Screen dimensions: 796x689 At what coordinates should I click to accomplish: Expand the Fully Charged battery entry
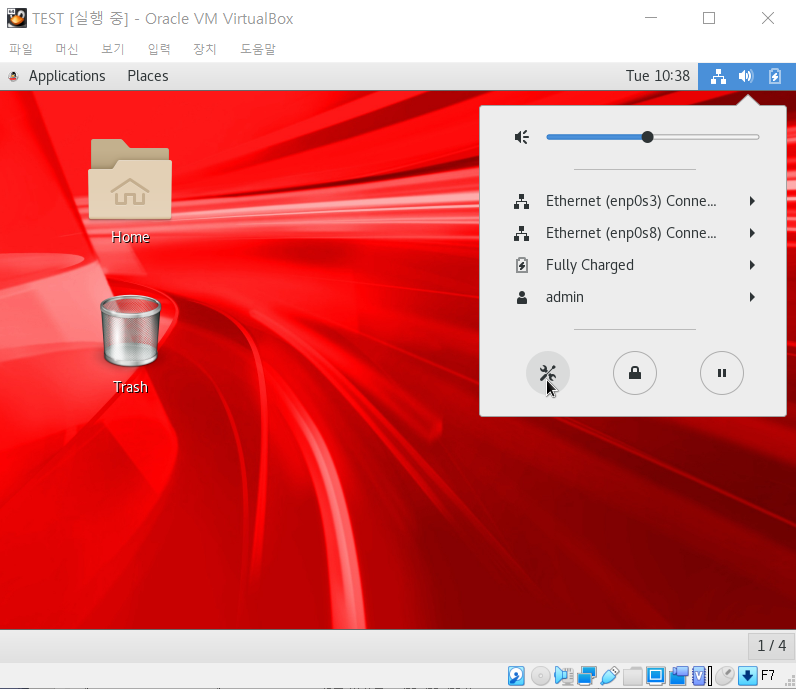click(x=752, y=265)
